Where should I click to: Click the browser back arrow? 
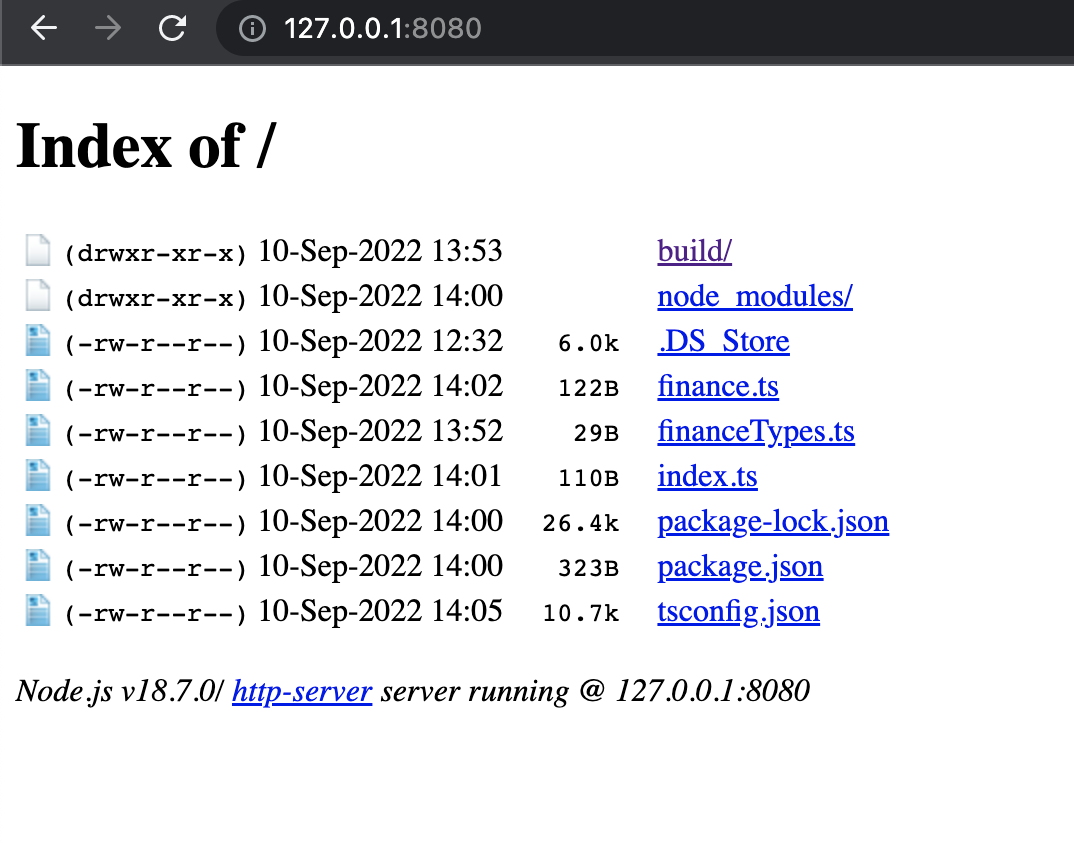coord(43,28)
